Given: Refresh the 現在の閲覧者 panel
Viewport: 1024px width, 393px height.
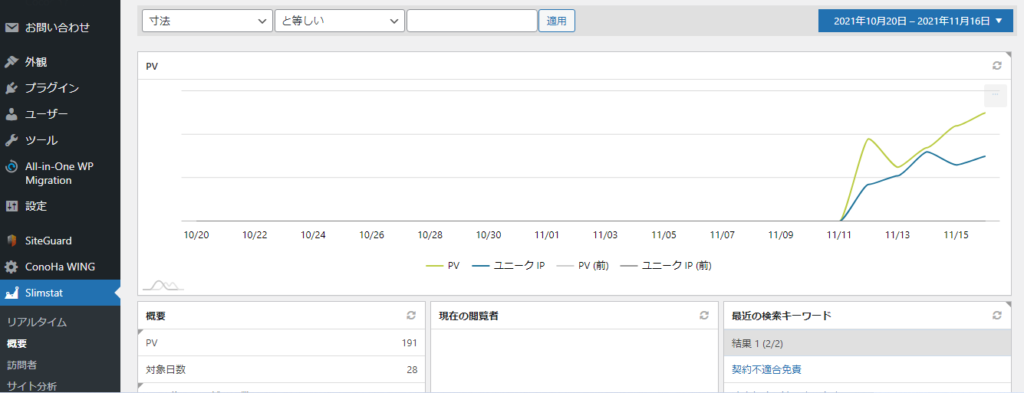Looking at the screenshot, I should 704,315.
